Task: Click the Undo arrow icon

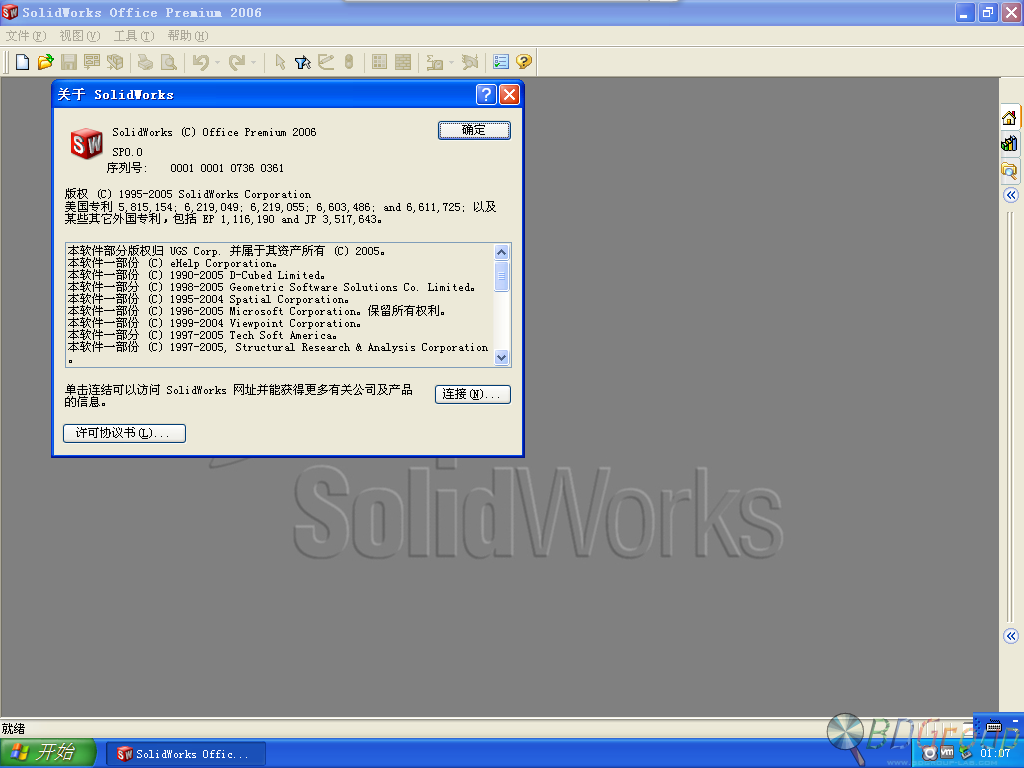Action: (200, 62)
